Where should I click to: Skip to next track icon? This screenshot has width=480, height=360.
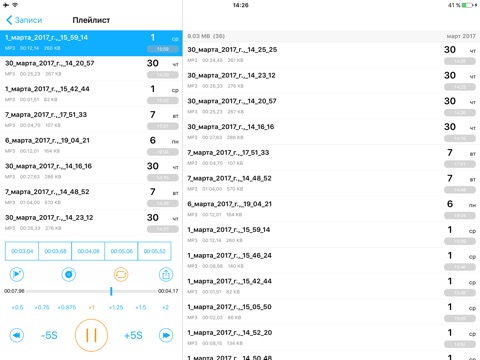click(x=166, y=335)
